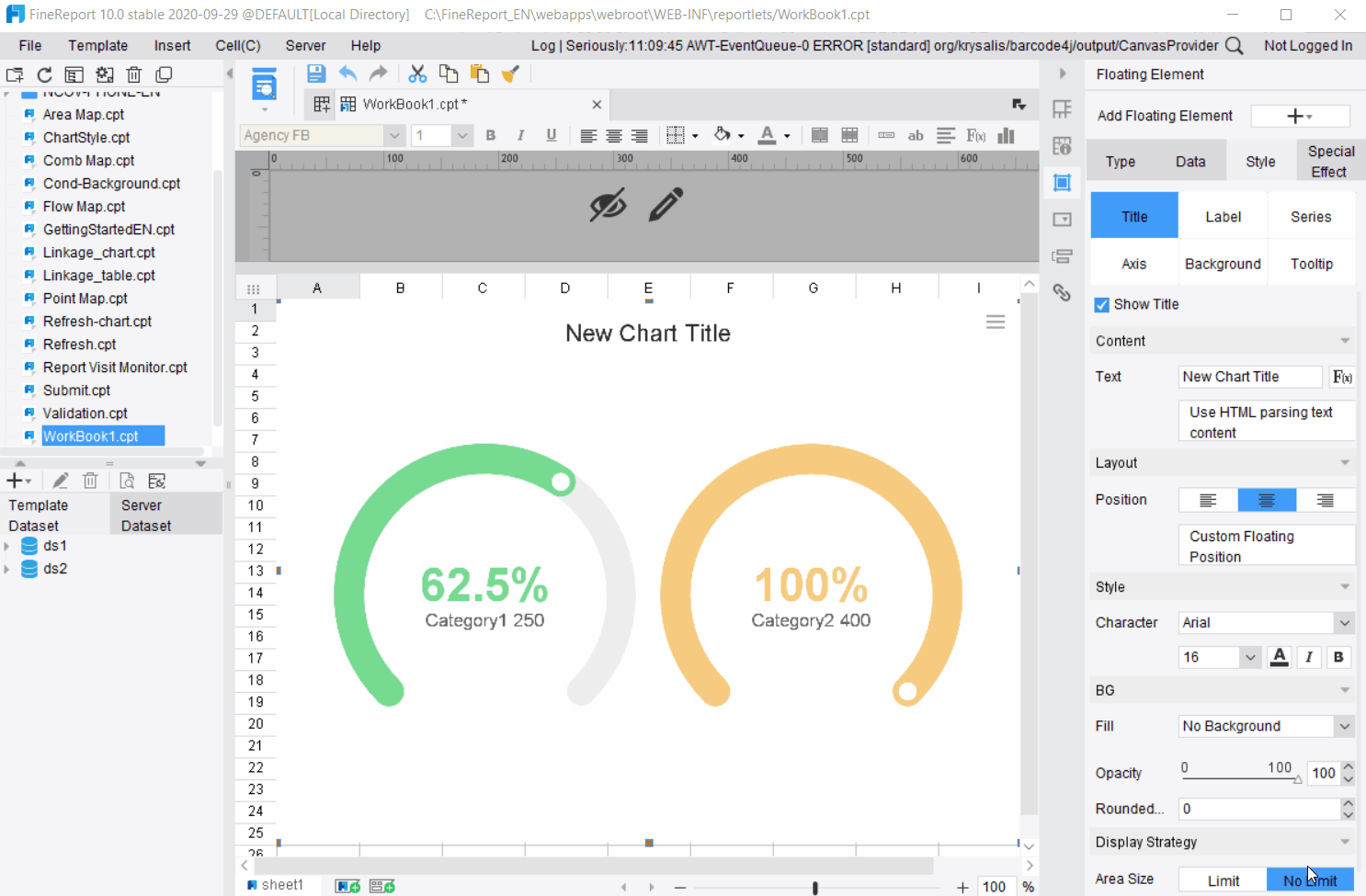Activate the format painter brush icon
This screenshot has height=896, width=1366.
(511, 74)
